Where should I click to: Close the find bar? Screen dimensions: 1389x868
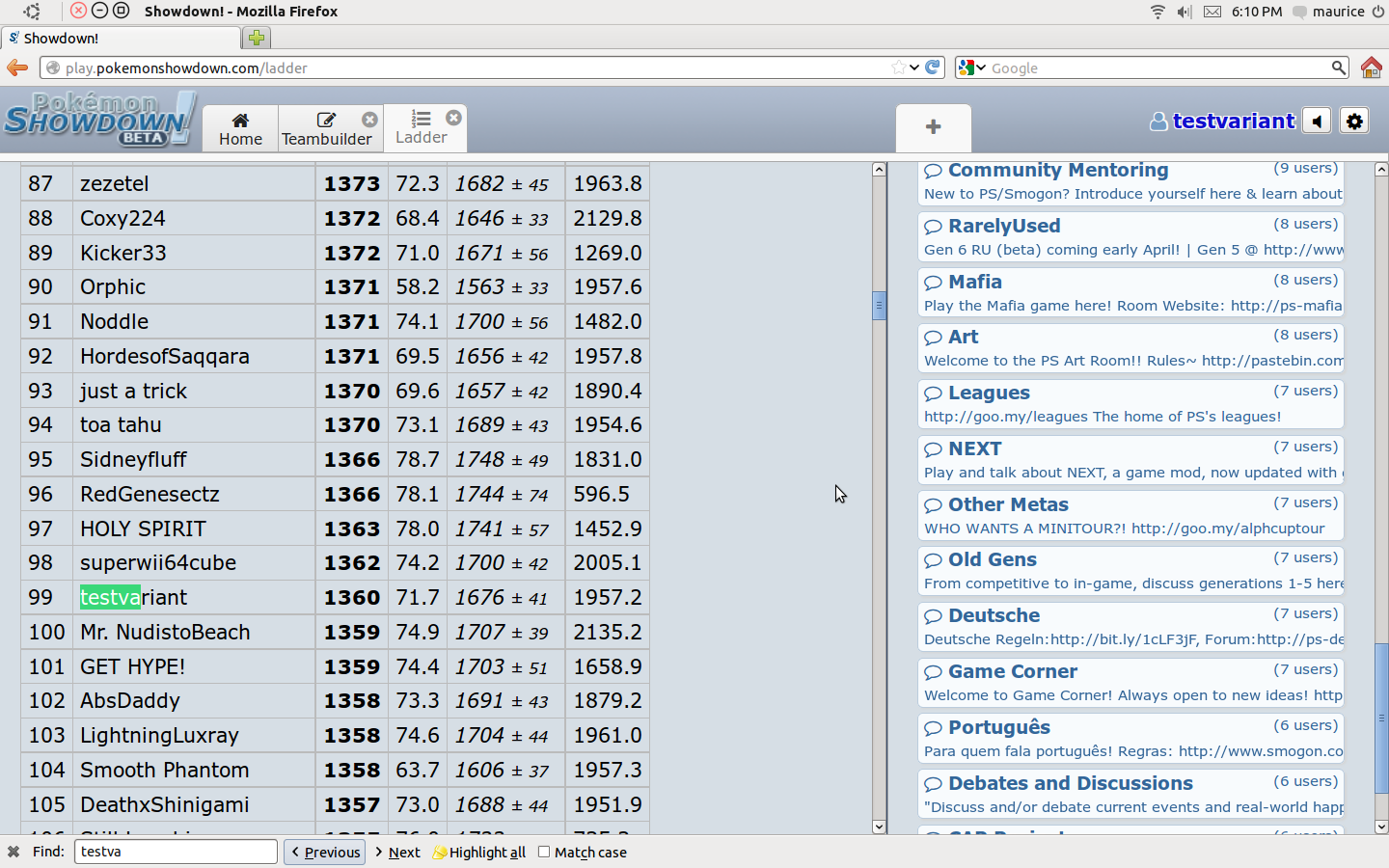[x=14, y=852]
